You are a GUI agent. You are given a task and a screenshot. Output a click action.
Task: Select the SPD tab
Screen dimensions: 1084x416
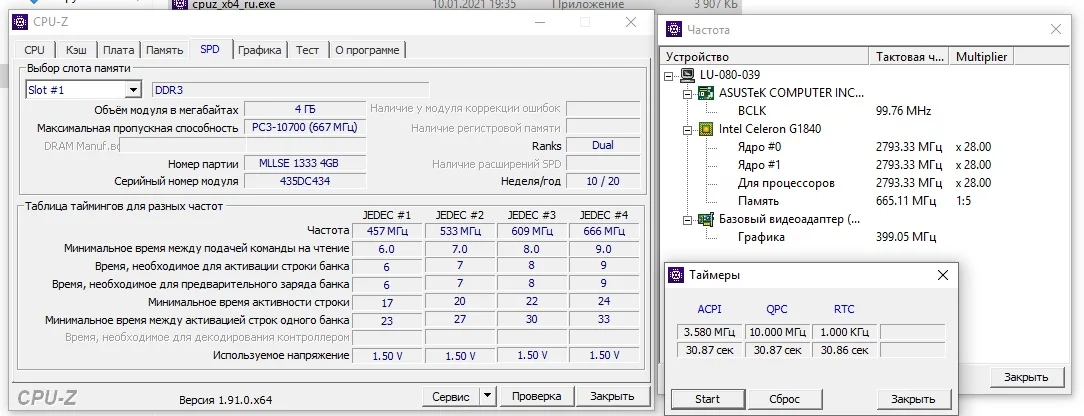(x=210, y=49)
